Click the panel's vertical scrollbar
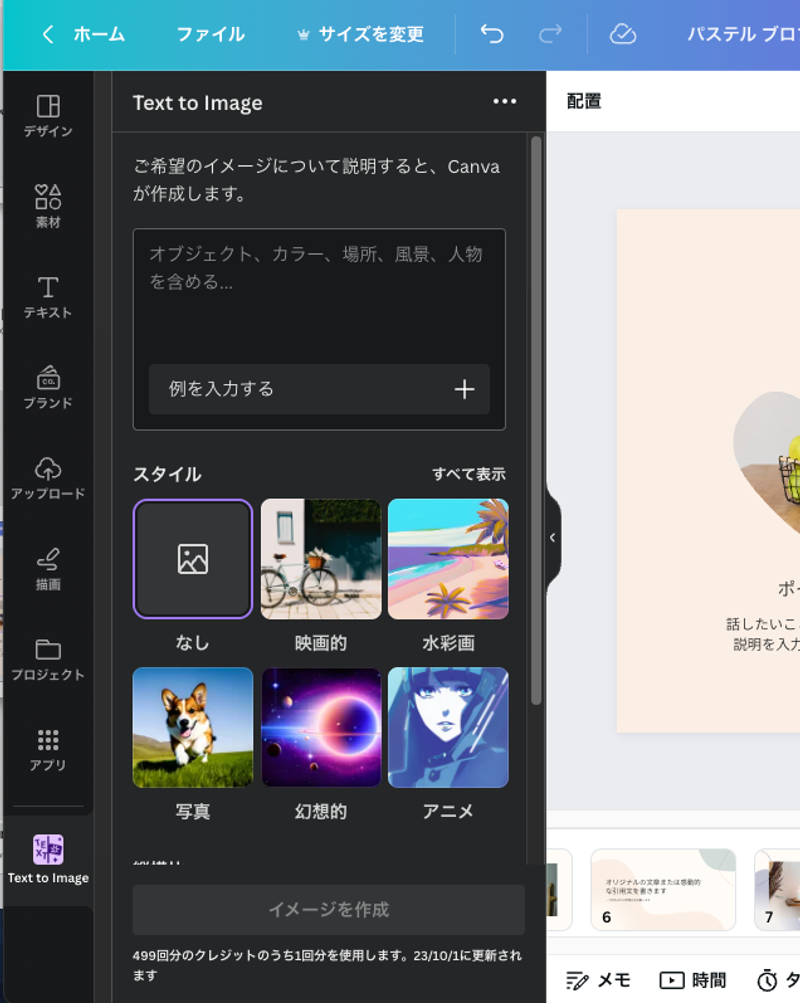 pyautogui.click(x=536, y=420)
